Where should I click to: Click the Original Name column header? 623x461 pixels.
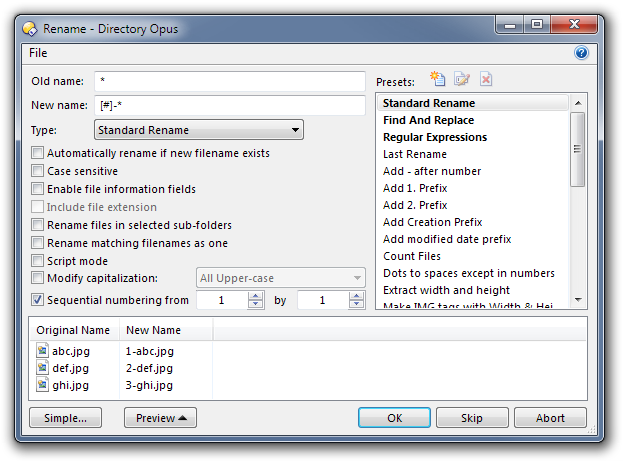click(x=75, y=330)
